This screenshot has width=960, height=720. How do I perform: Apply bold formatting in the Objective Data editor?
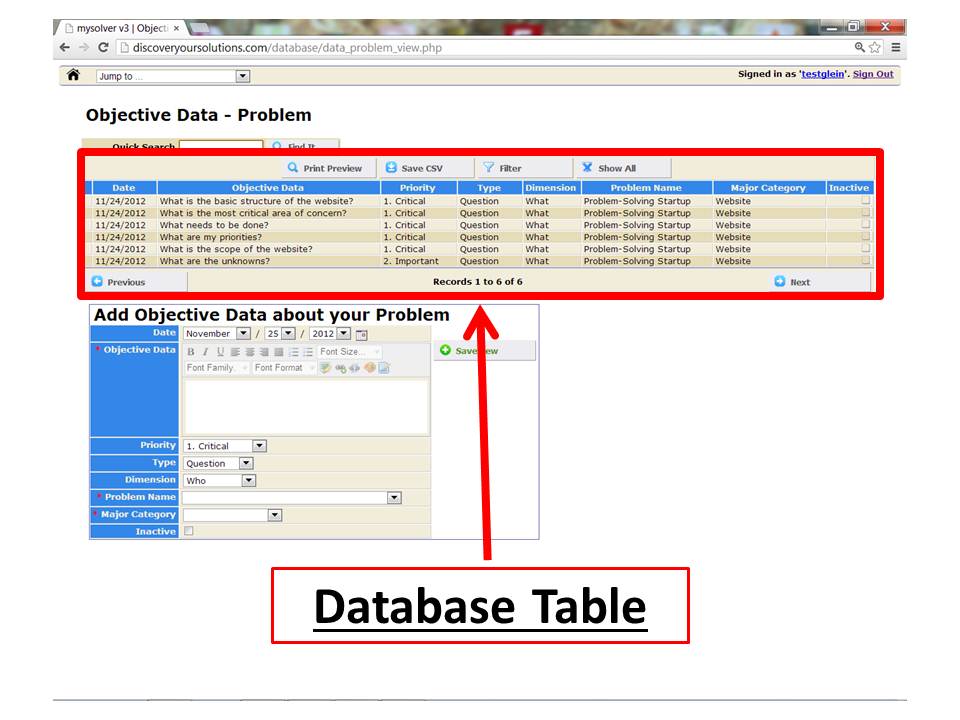pyautogui.click(x=190, y=351)
